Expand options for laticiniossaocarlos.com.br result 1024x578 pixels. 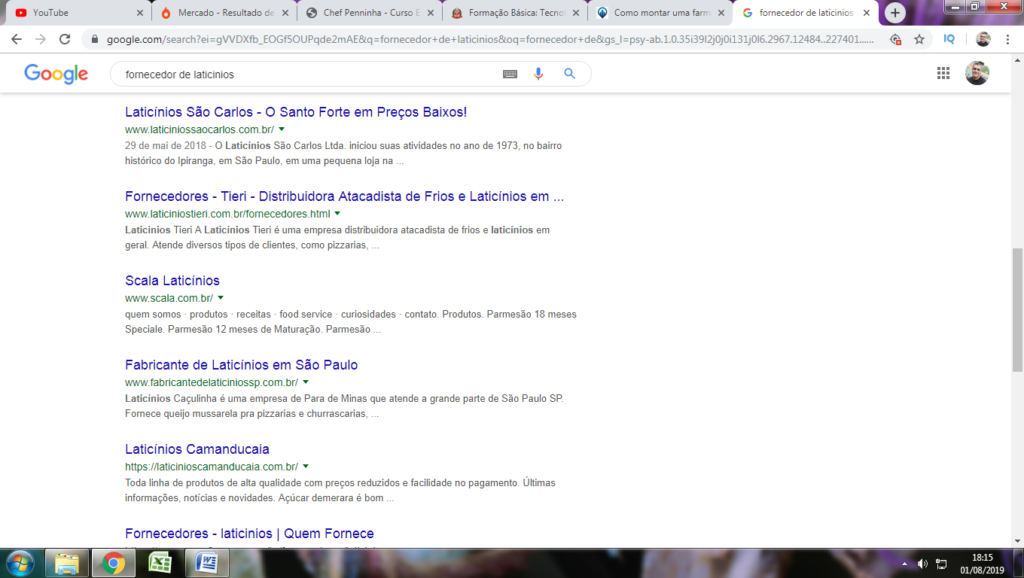point(281,129)
